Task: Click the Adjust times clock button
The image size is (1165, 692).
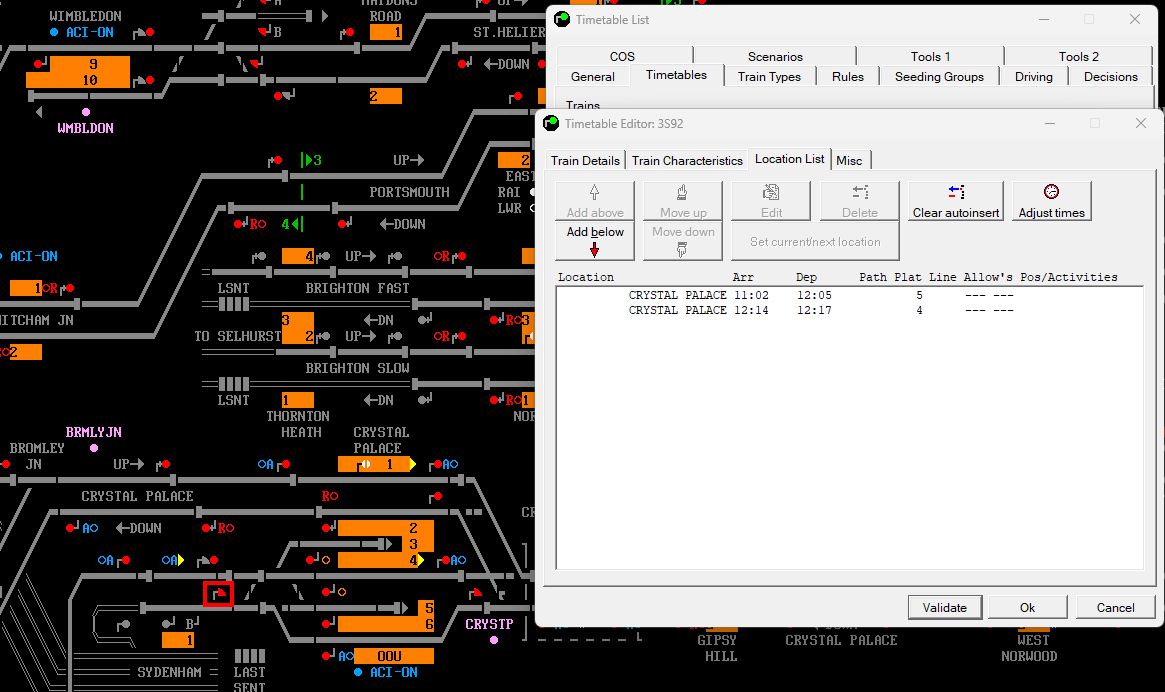Action: (1051, 201)
